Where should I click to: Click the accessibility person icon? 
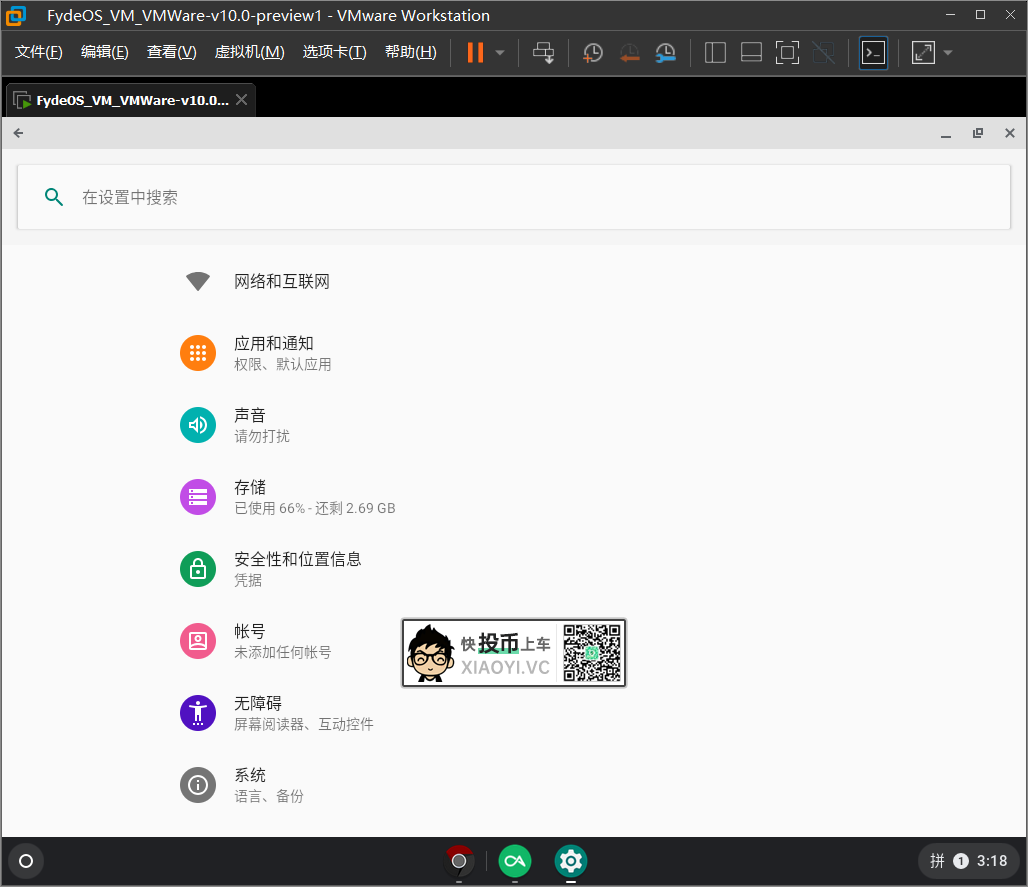[x=198, y=713]
